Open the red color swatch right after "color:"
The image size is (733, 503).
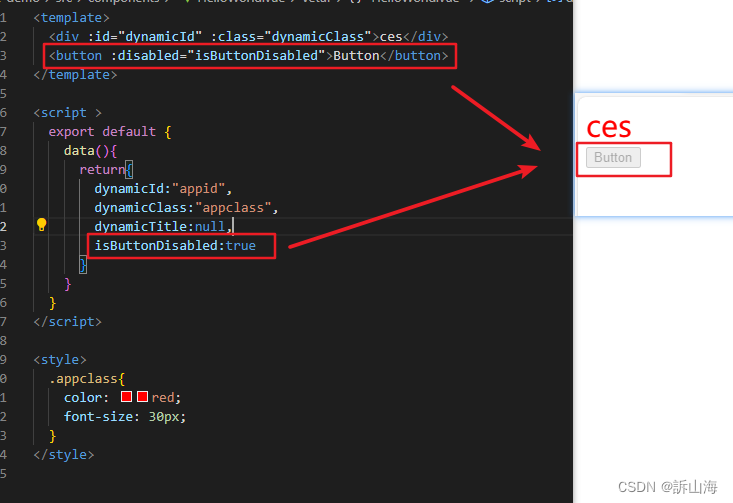(126, 397)
